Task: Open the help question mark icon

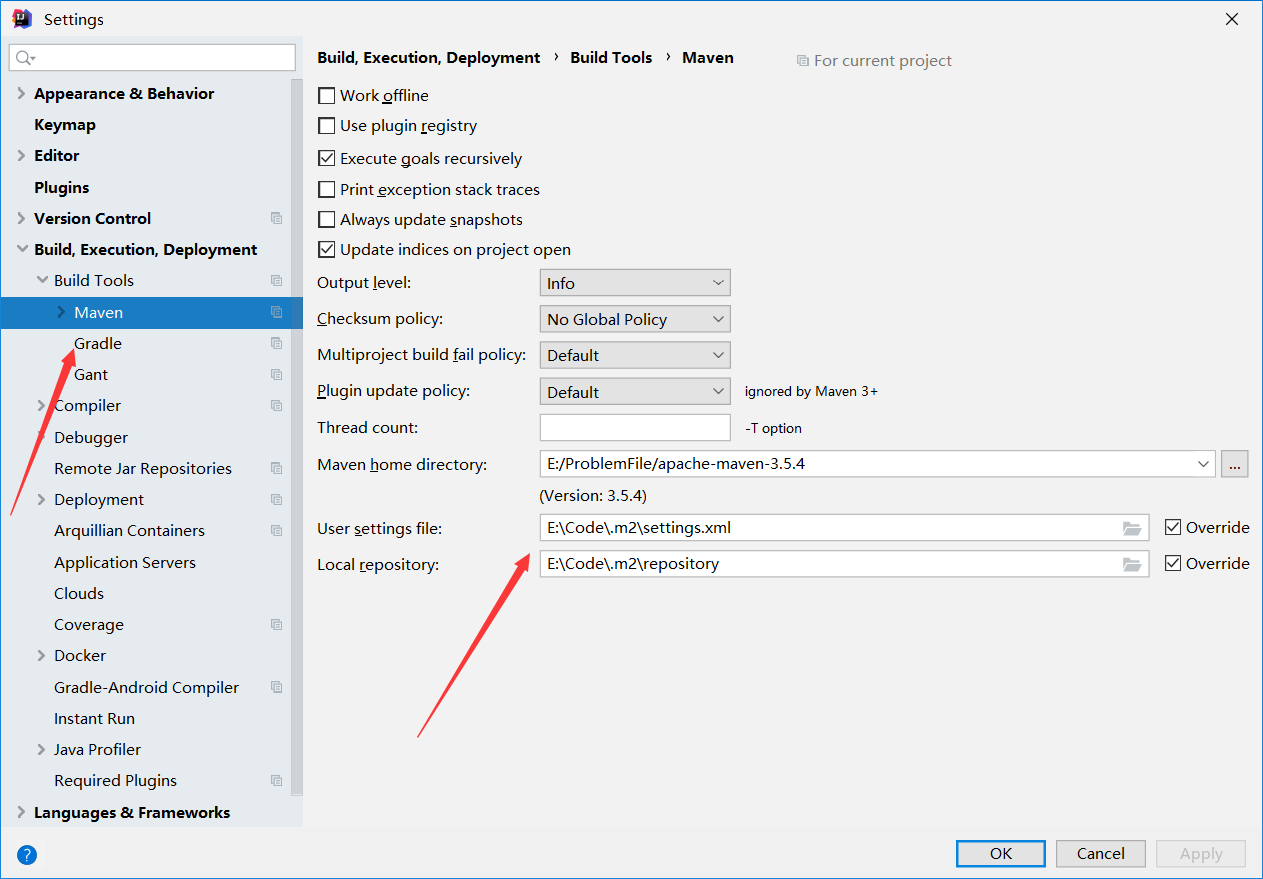Action: coord(27,854)
